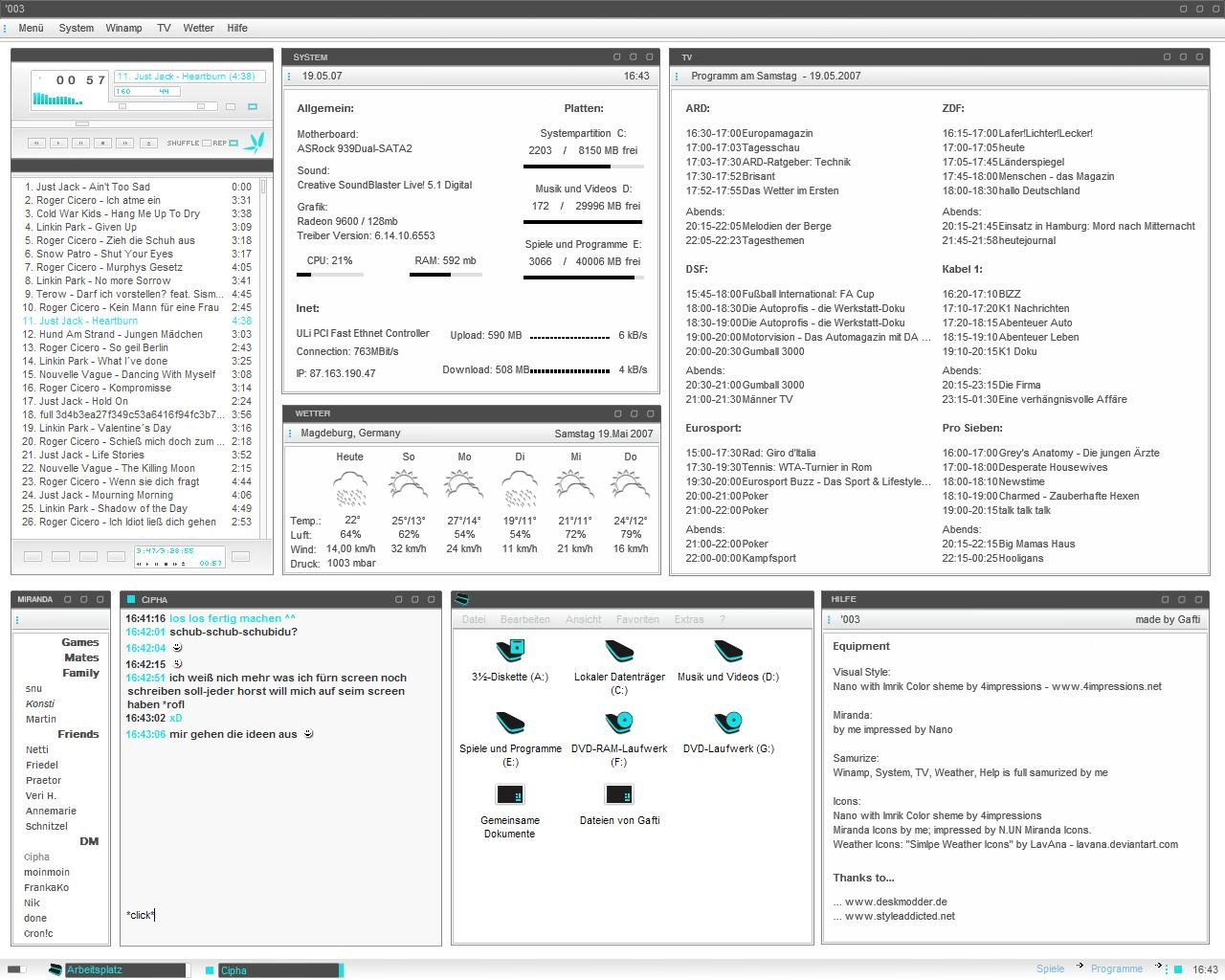Click mini stop button in playlist footer

point(166,564)
